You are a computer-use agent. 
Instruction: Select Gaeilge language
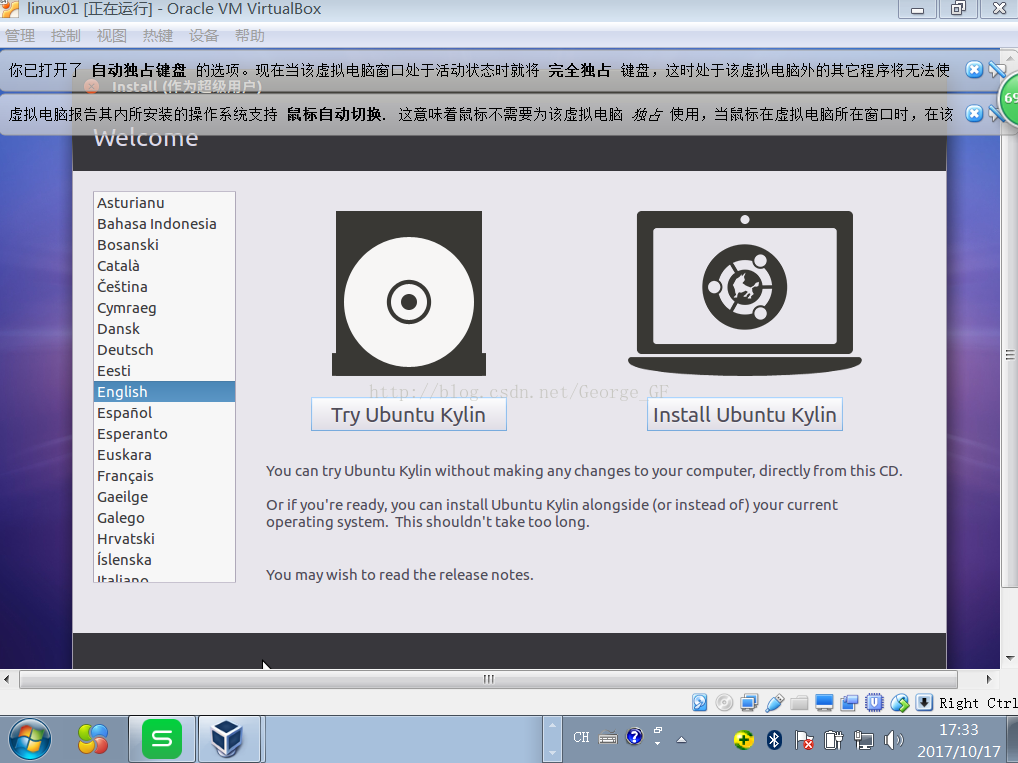164,497
